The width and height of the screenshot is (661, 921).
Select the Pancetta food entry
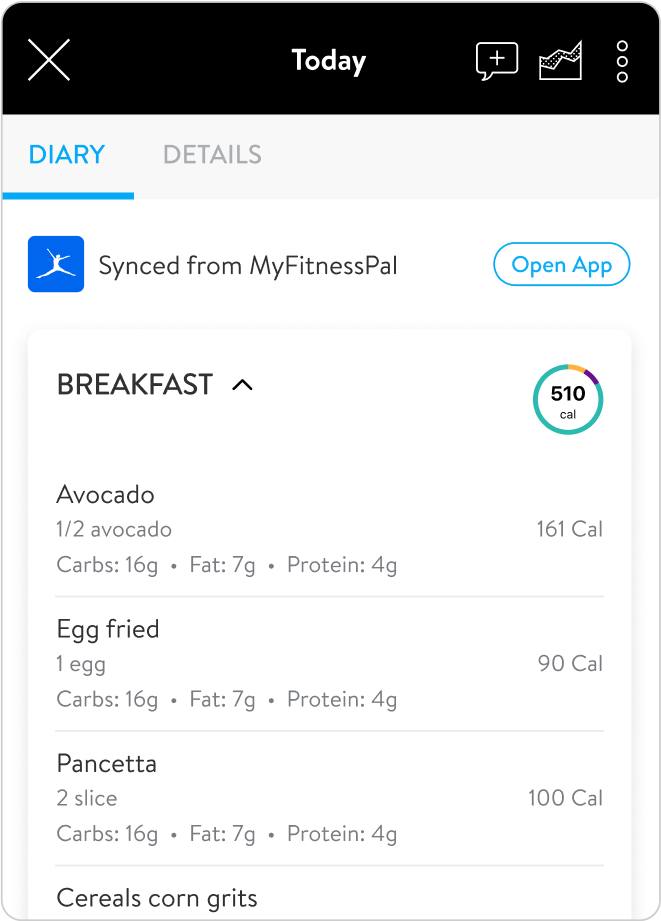click(x=107, y=764)
